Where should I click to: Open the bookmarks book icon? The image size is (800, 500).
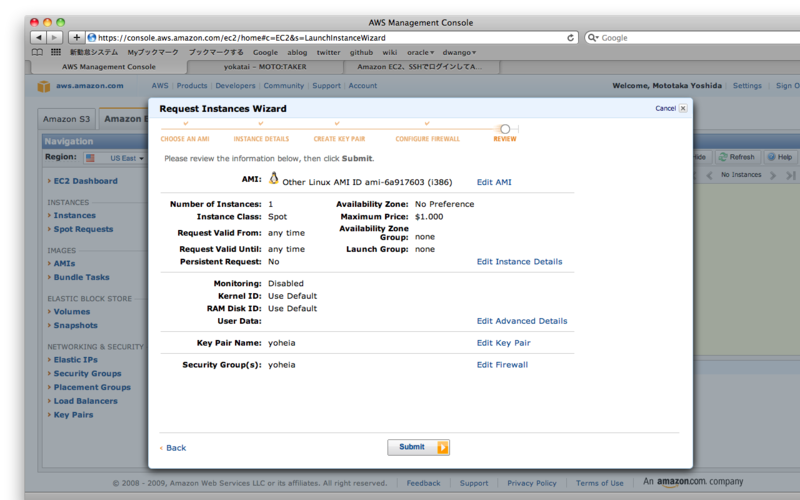pos(37,52)
